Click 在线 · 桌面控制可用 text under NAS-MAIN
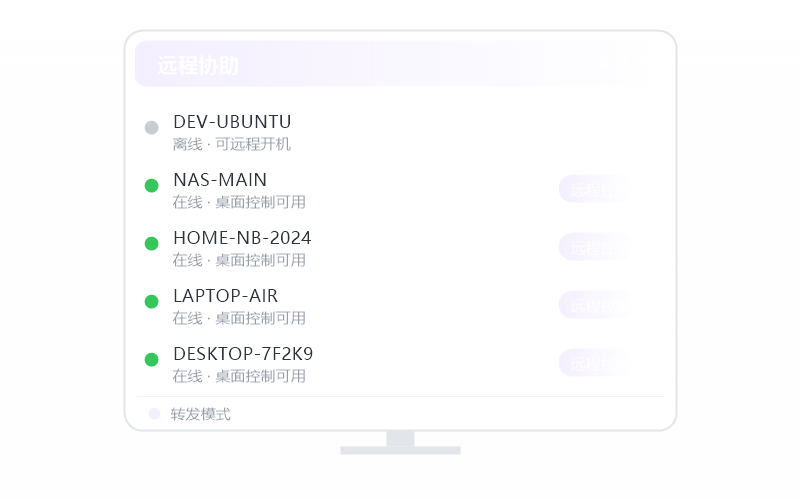This screenshot has height=500, width=800. (239, 203)
